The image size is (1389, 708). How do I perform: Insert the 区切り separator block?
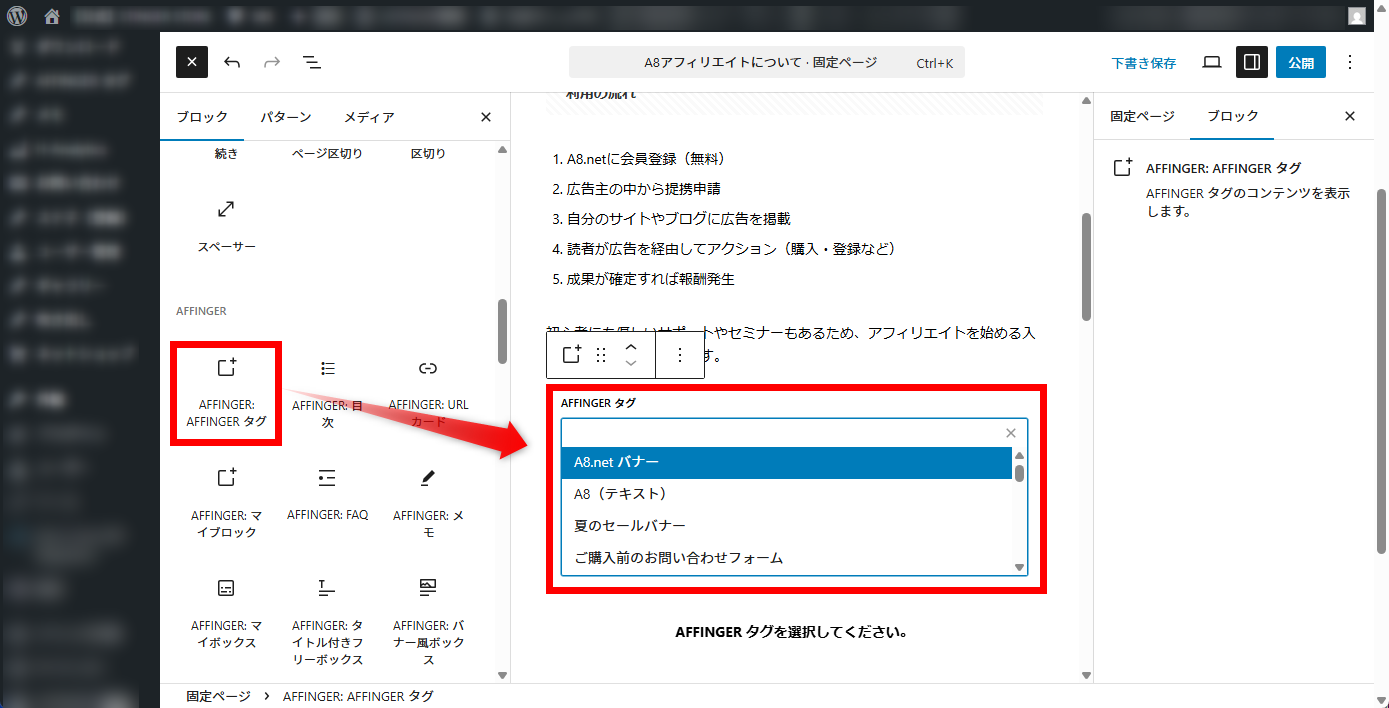point(428,154)
